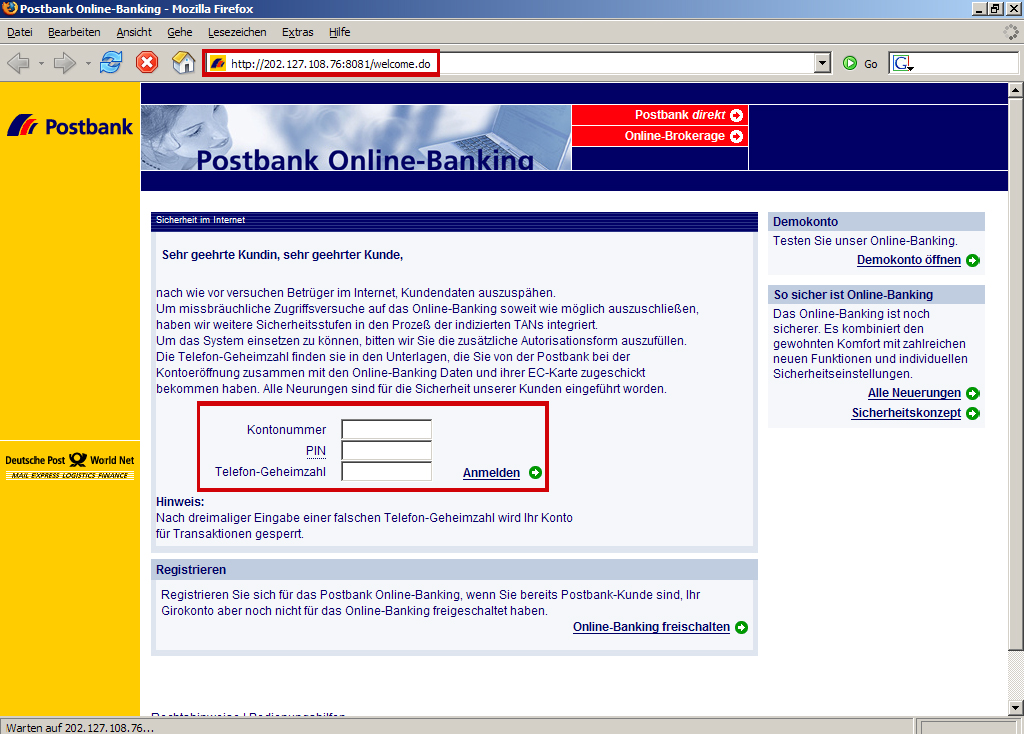Open the Gehe menu
Image resolution: width=1024 pixels, height=734 pixels.
(180, 32)
